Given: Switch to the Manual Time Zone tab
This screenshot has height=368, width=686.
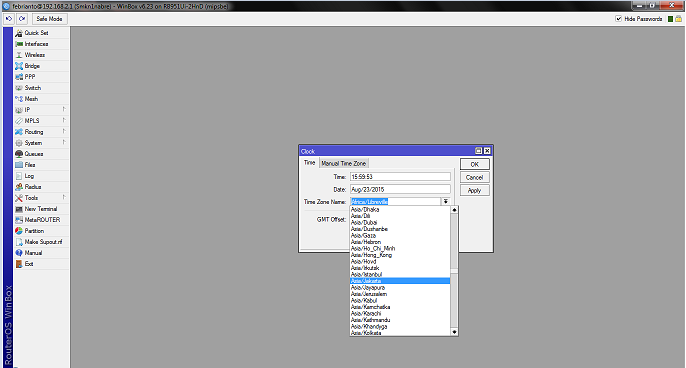Looking at the screenshot, I should (343, 163).
